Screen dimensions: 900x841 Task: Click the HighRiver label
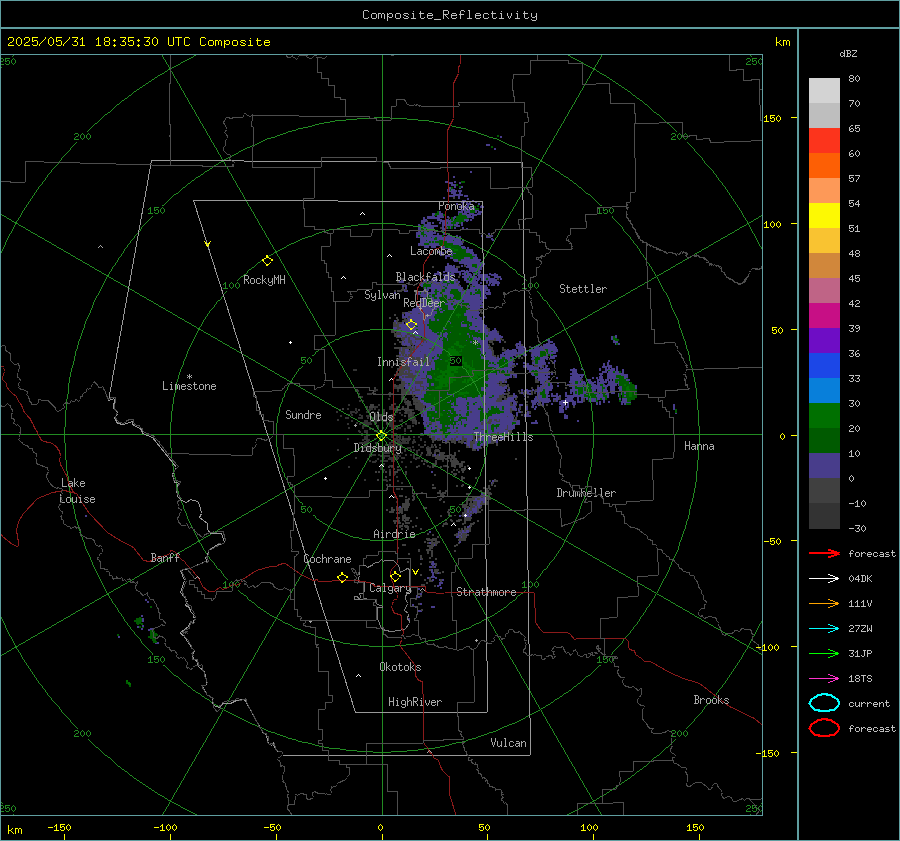[415, 702]
